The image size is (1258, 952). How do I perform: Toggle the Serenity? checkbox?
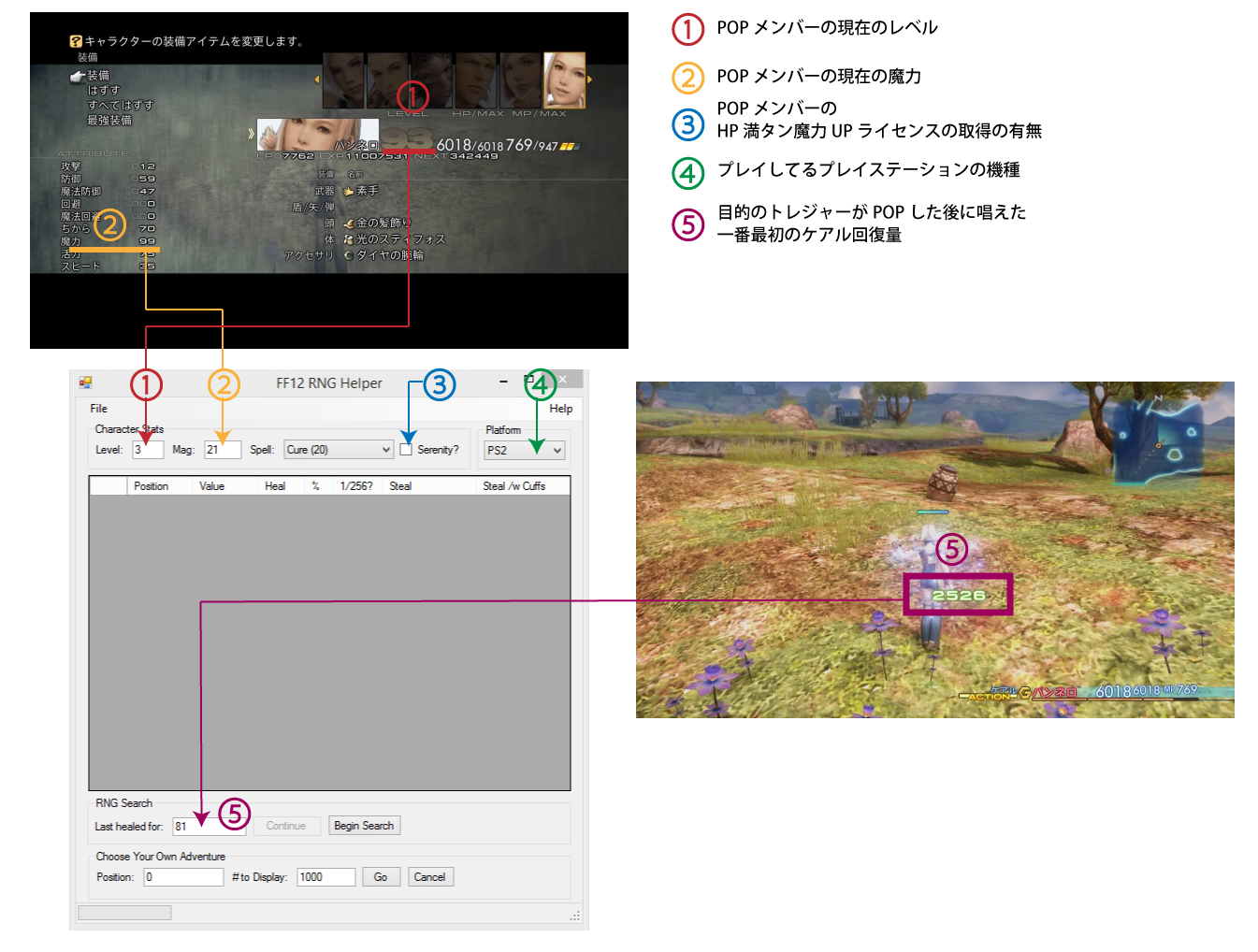pos(406,450)
